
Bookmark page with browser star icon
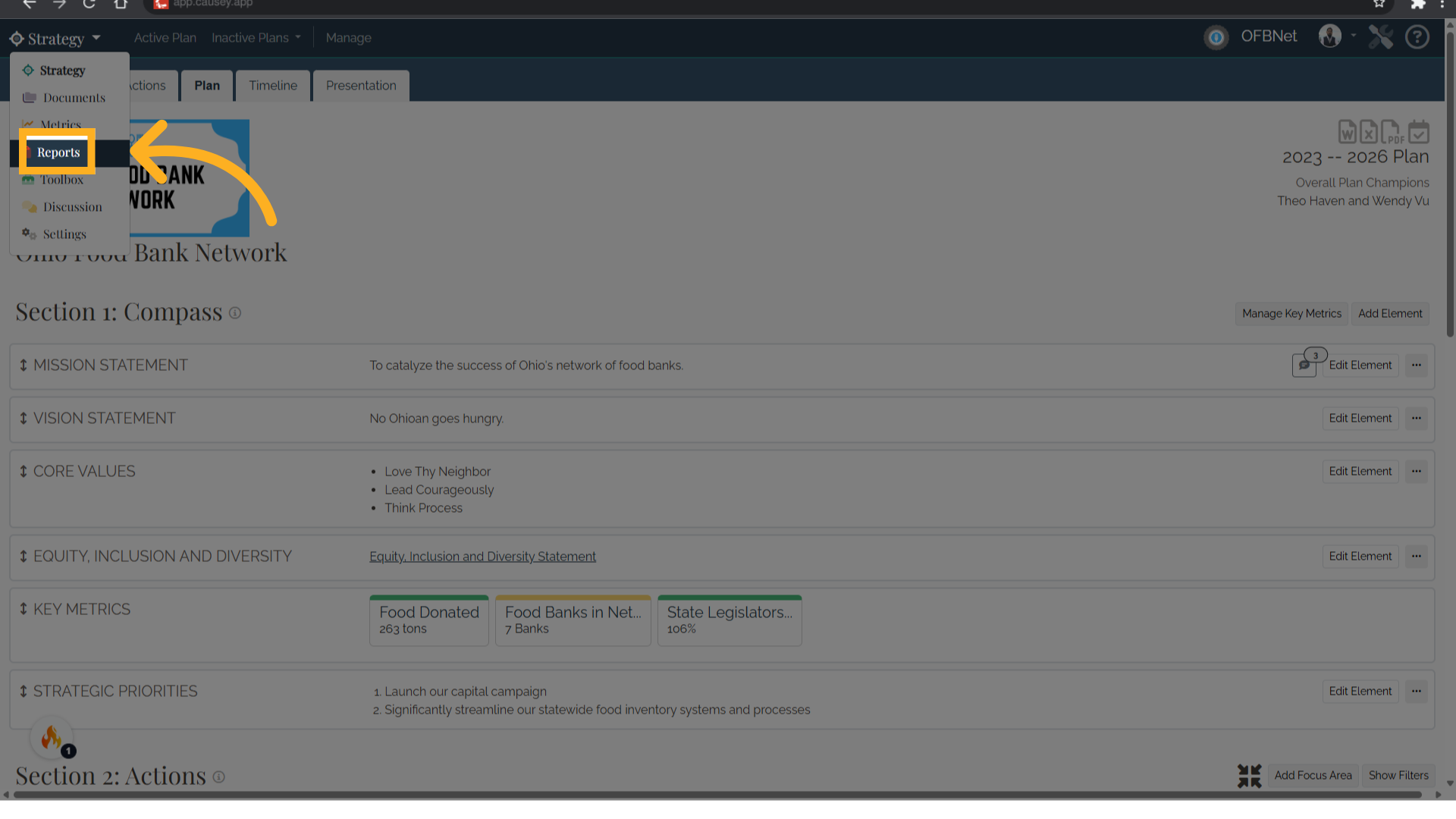1379,4
